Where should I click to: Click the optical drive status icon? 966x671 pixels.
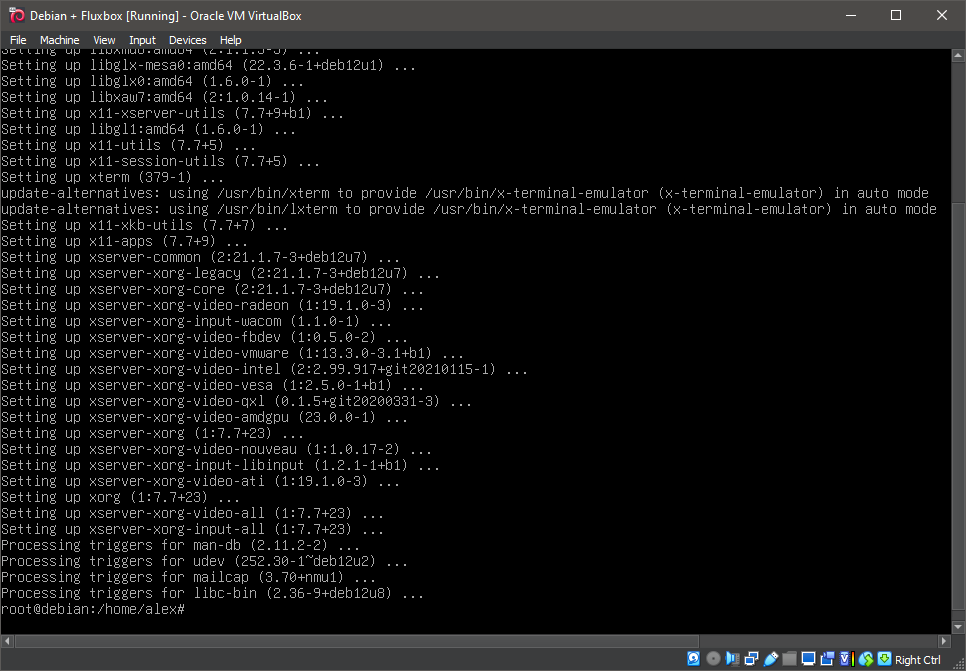point(713,658)
